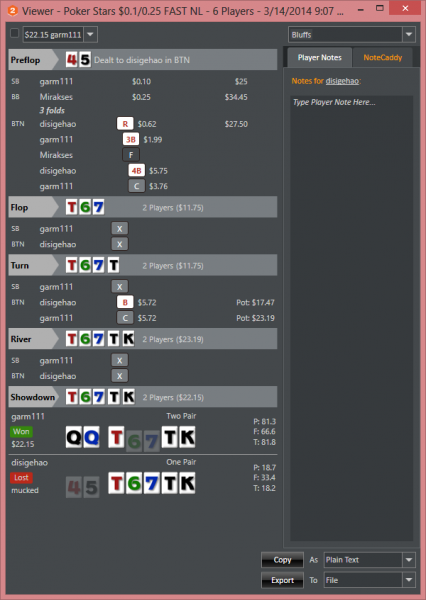Image resolution: width=426 pixels, height=600 pixels.
Task: Click the red 4 hole card in Preflop
Action: point(72,60)
